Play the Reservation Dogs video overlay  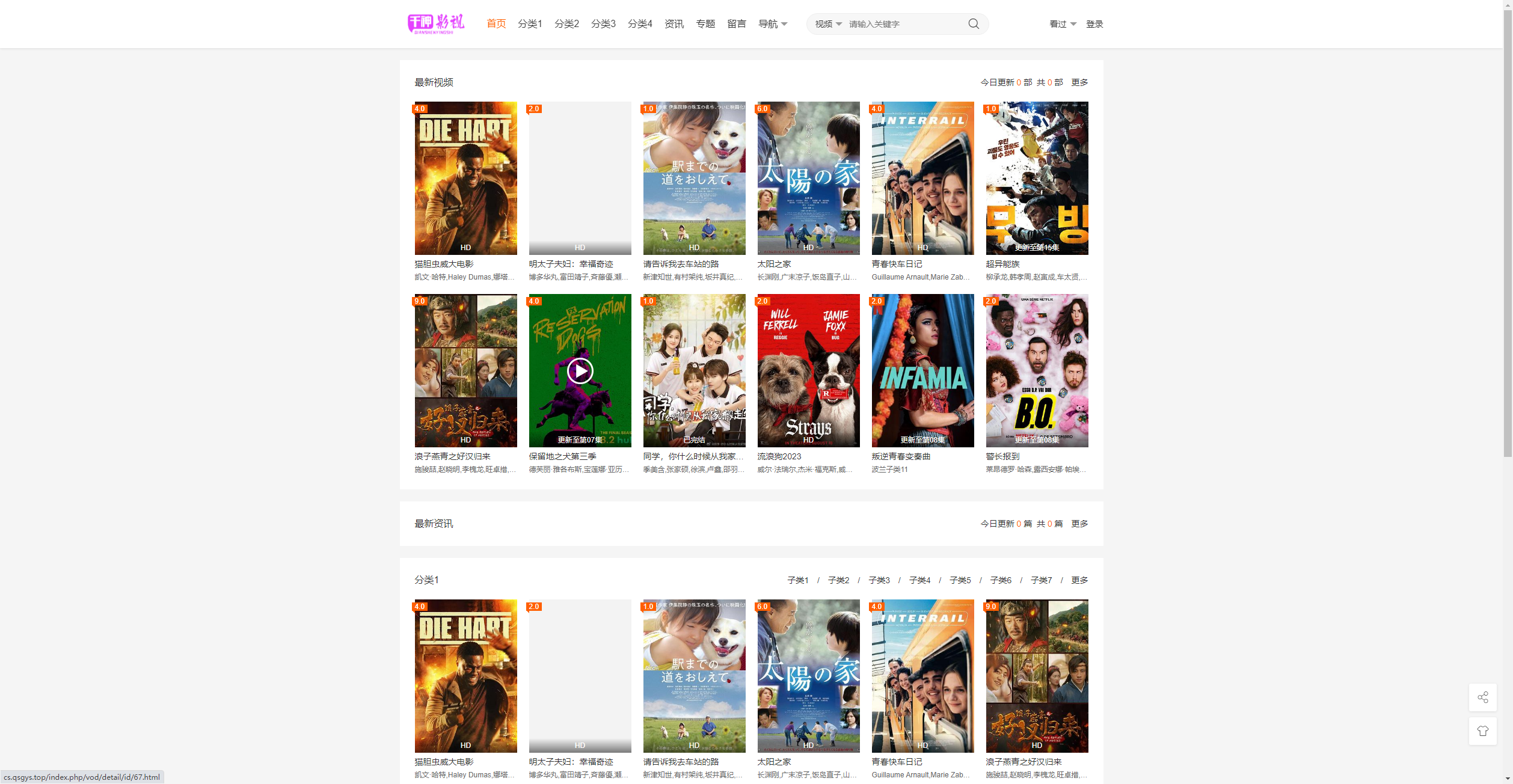[x=580, y=371]
